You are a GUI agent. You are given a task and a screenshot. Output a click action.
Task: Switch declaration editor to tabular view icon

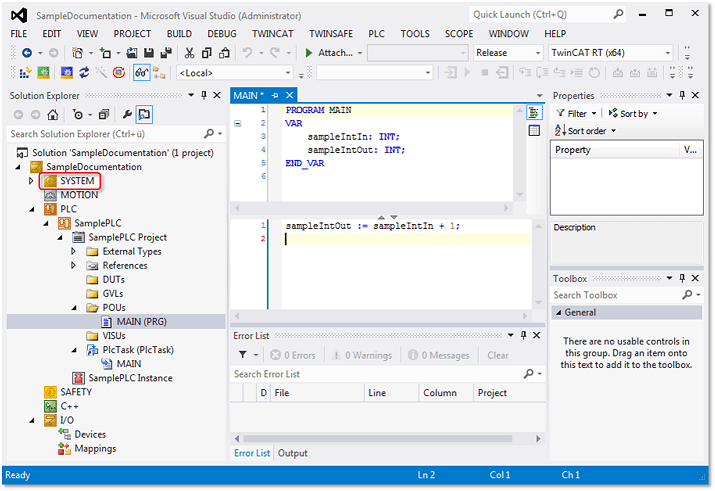[534, 130]
